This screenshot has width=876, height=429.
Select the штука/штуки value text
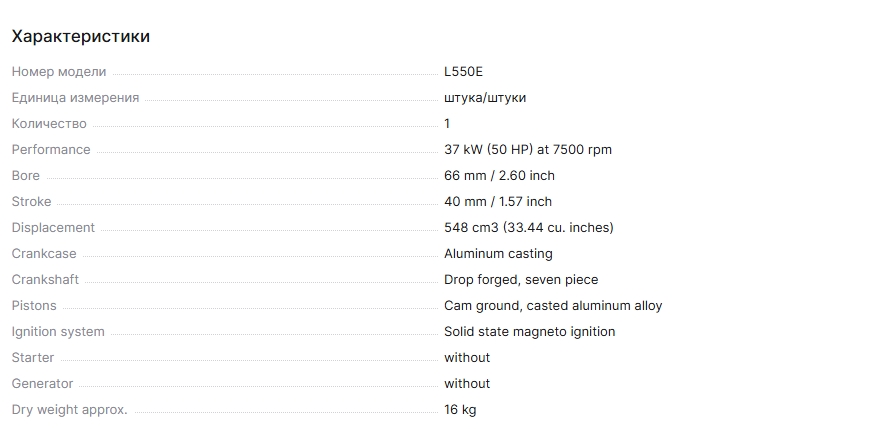point(485,98)
